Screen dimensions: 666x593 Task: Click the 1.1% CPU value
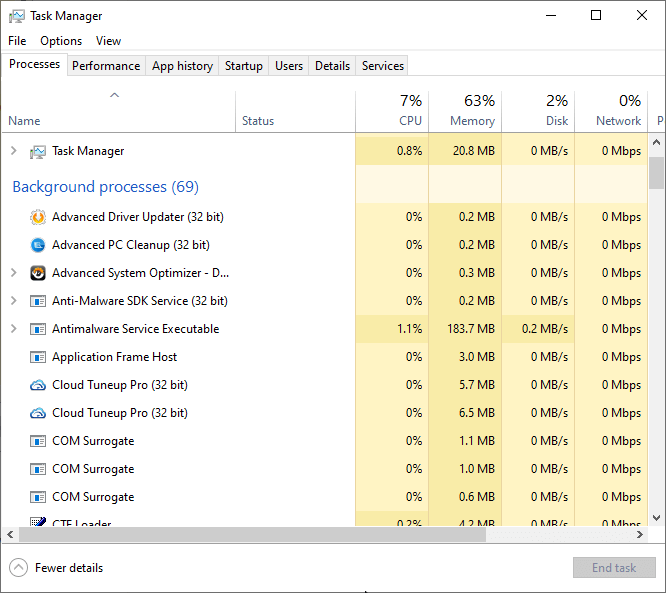(x=409, y=329)
